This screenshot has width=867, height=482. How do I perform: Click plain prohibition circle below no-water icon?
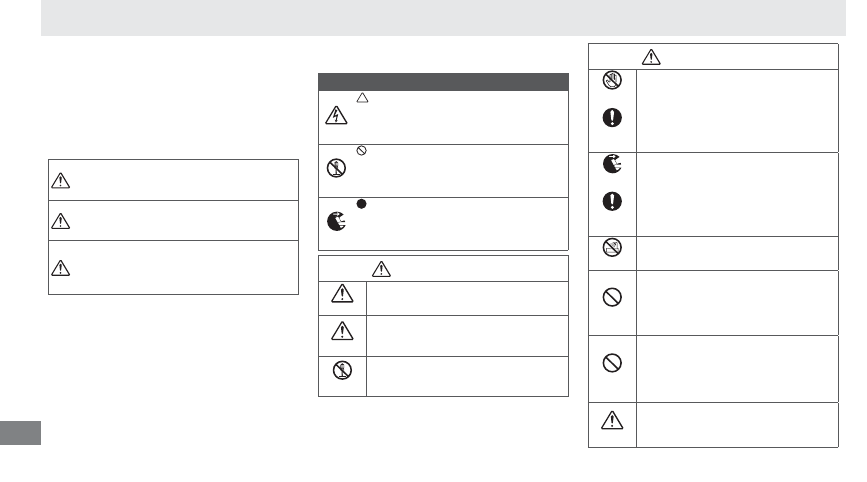pos(612,297)
